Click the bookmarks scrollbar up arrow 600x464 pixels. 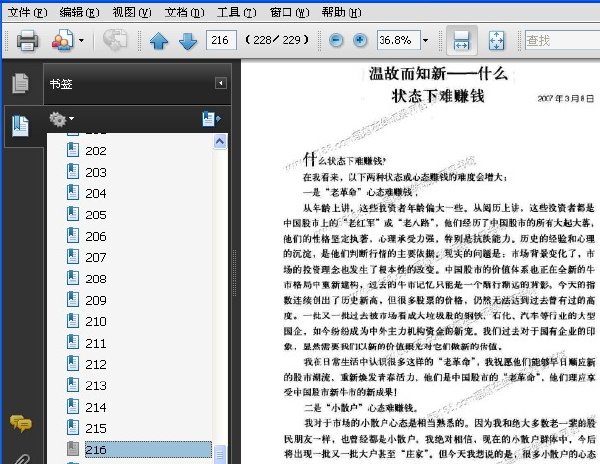[x=220, y=142]
